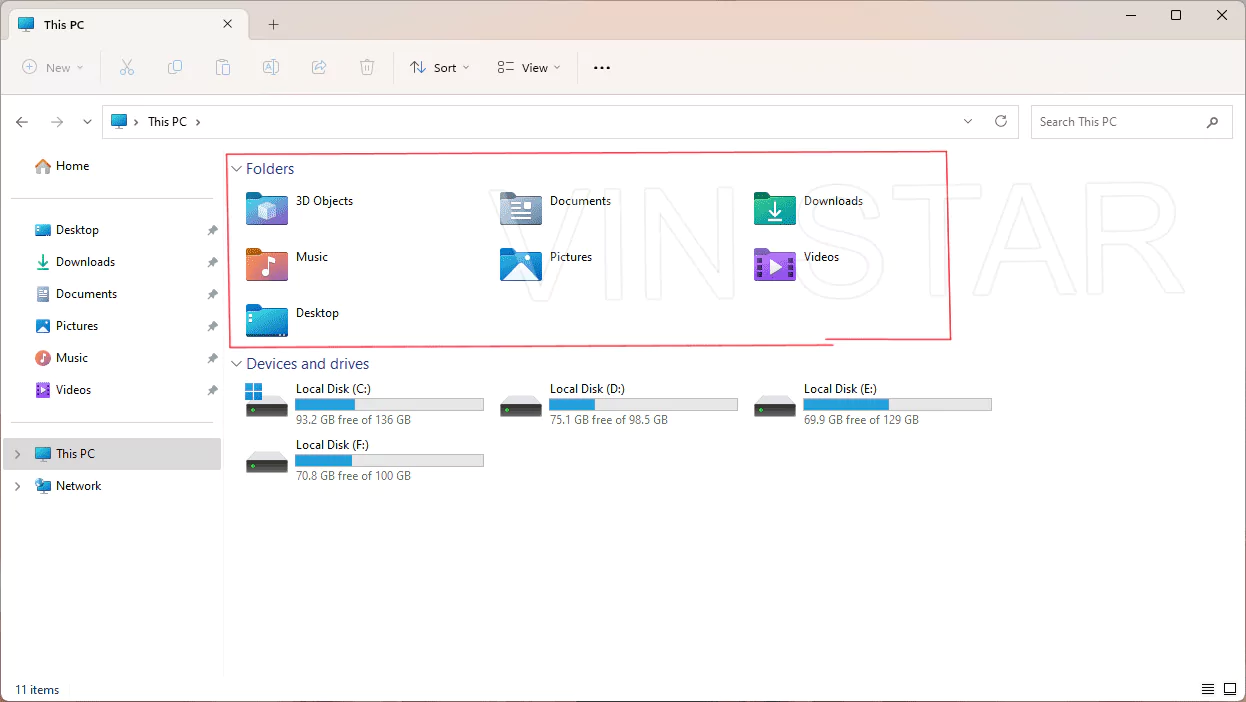Viewport: 1246px width, 702px height.
Task: Unpin Pictures using its pin icon
Action: click(x=212, y=326)
